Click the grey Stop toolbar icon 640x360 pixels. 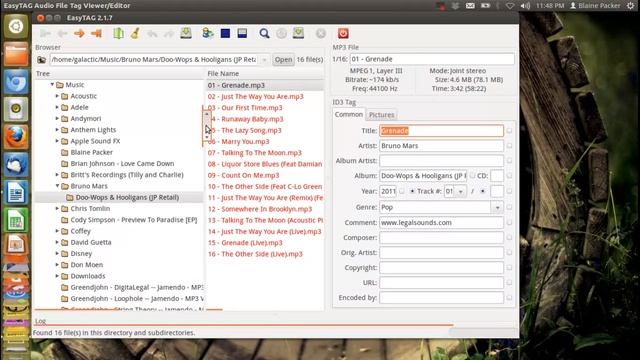coord(321,33)
